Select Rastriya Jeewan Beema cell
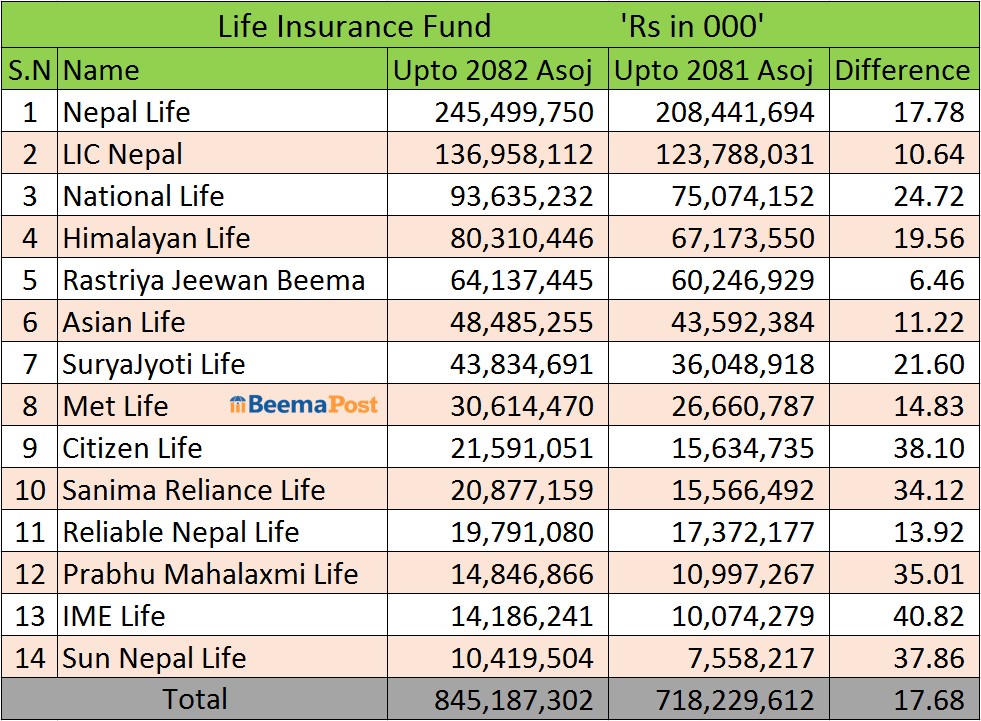 tap(213, 280)
